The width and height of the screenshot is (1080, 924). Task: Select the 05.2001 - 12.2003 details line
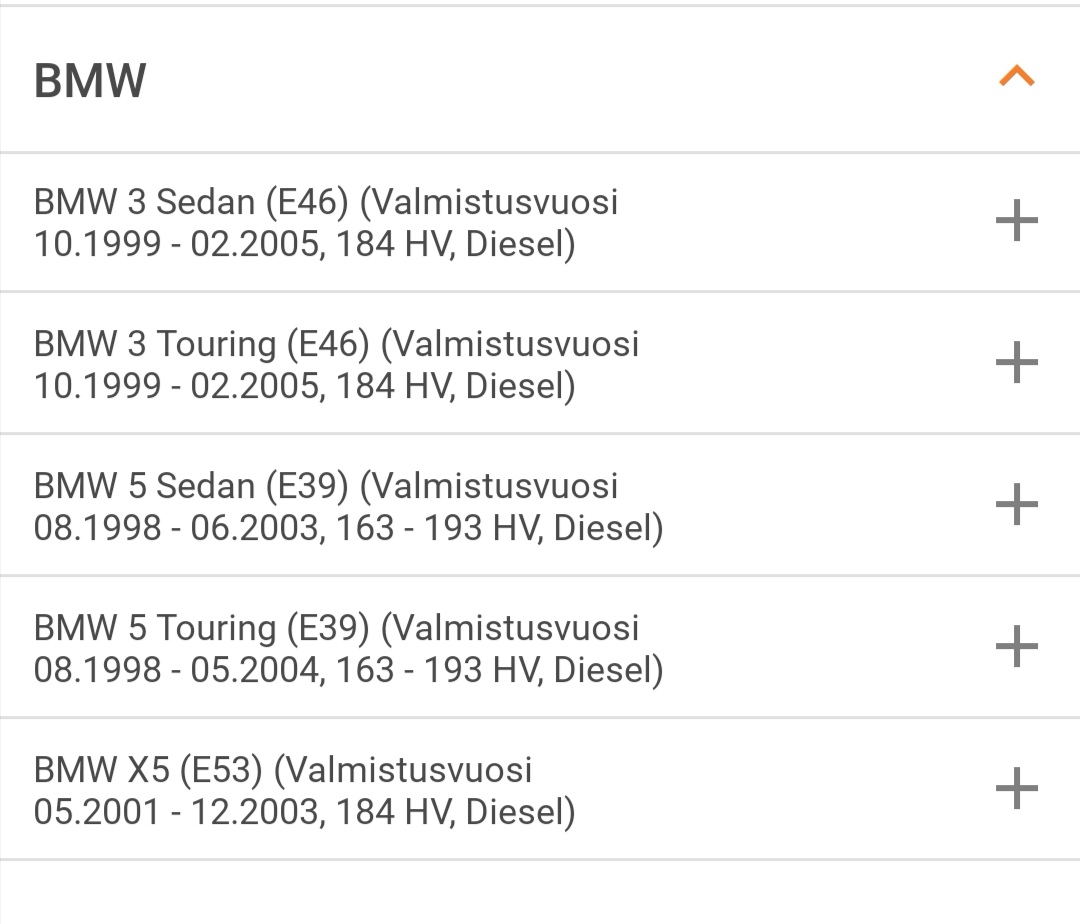(x=304, y=812)
